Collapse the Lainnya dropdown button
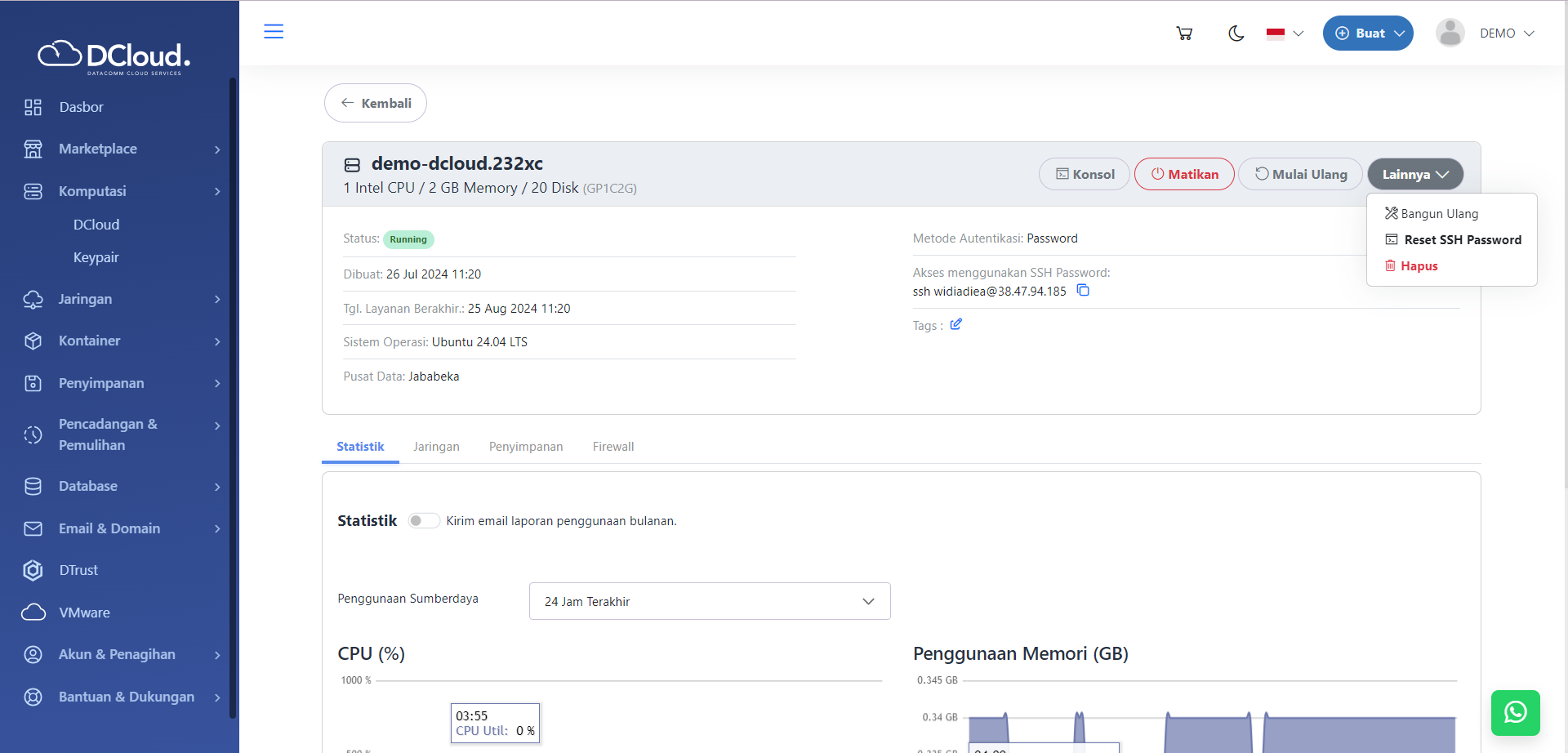Viewport: 1568px width, 753px height. [1414, 174]
